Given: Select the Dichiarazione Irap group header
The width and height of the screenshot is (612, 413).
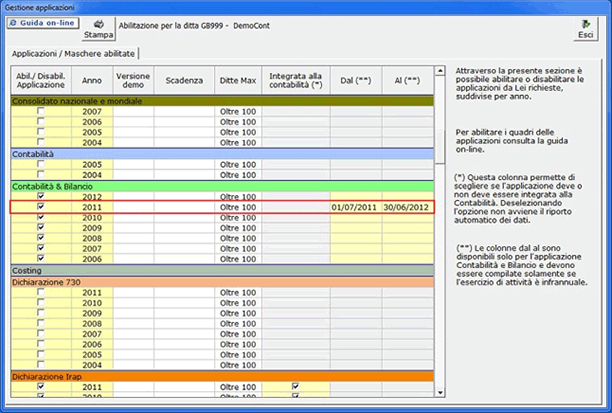Looking at the screenshot, I should point(222,376).
